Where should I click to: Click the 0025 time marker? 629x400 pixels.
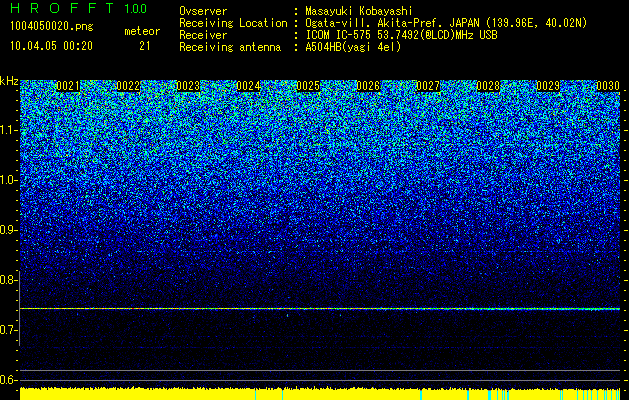[308, 86]
